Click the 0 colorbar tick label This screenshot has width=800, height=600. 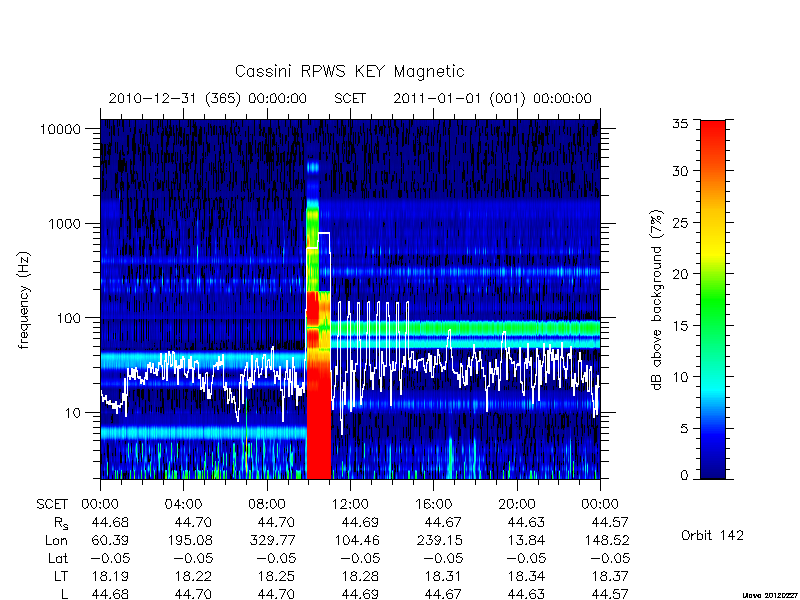point(684,476)
